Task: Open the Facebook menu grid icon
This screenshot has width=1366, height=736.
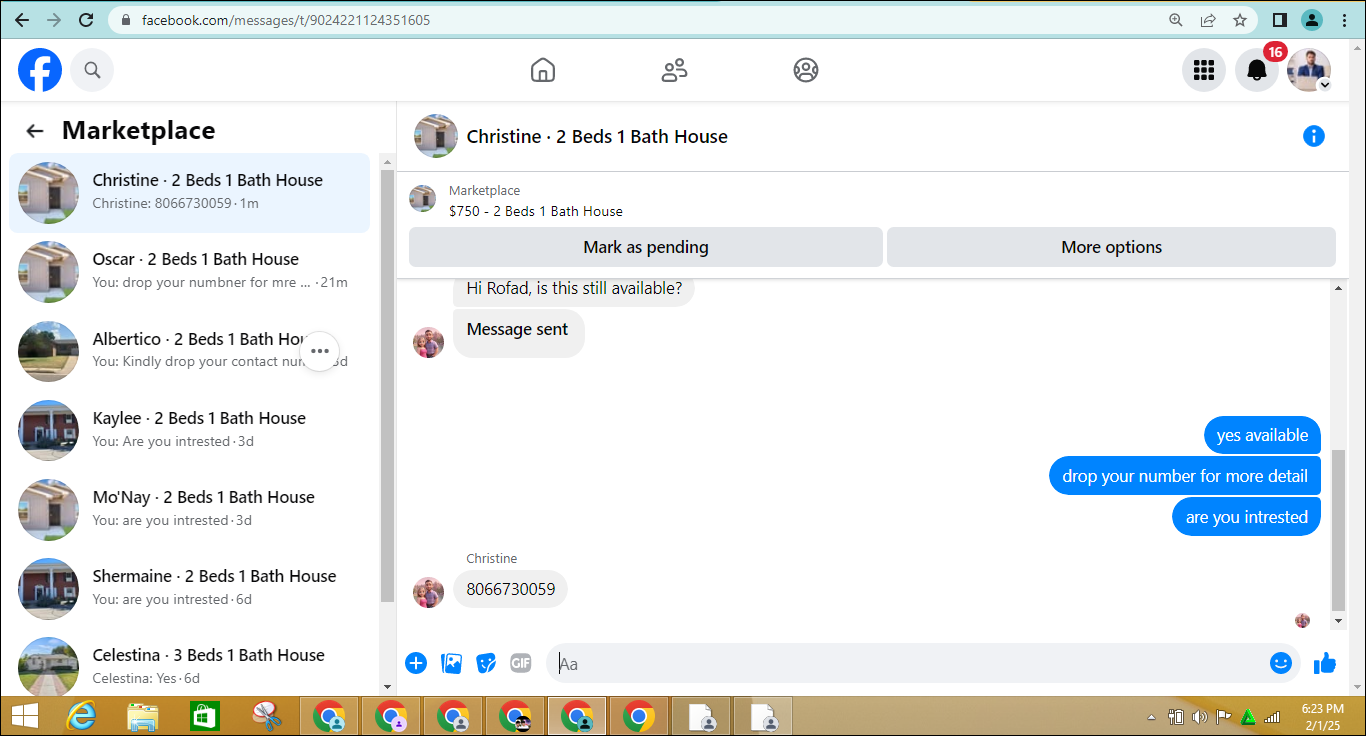Action: pyautogui.click(x=1204, y=70)
